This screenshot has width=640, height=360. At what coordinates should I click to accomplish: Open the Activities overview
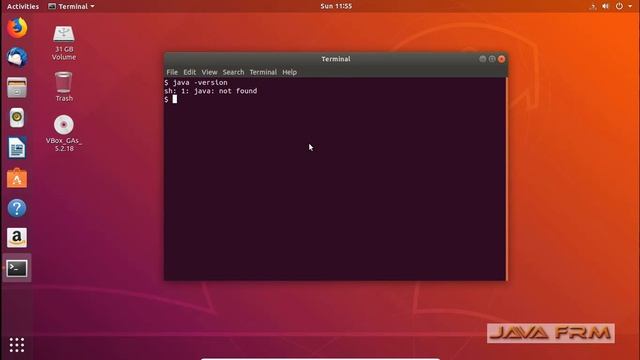[x=23, y=6]
